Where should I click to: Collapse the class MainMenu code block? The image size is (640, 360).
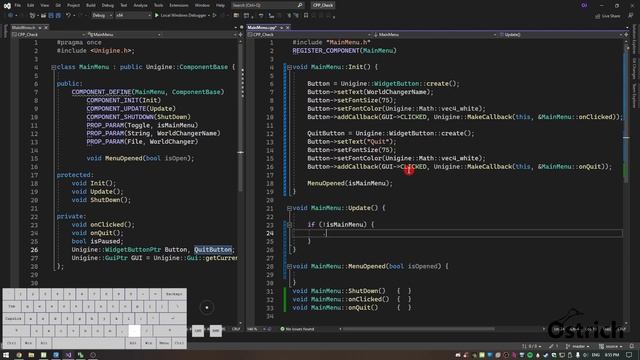point(53,67)
